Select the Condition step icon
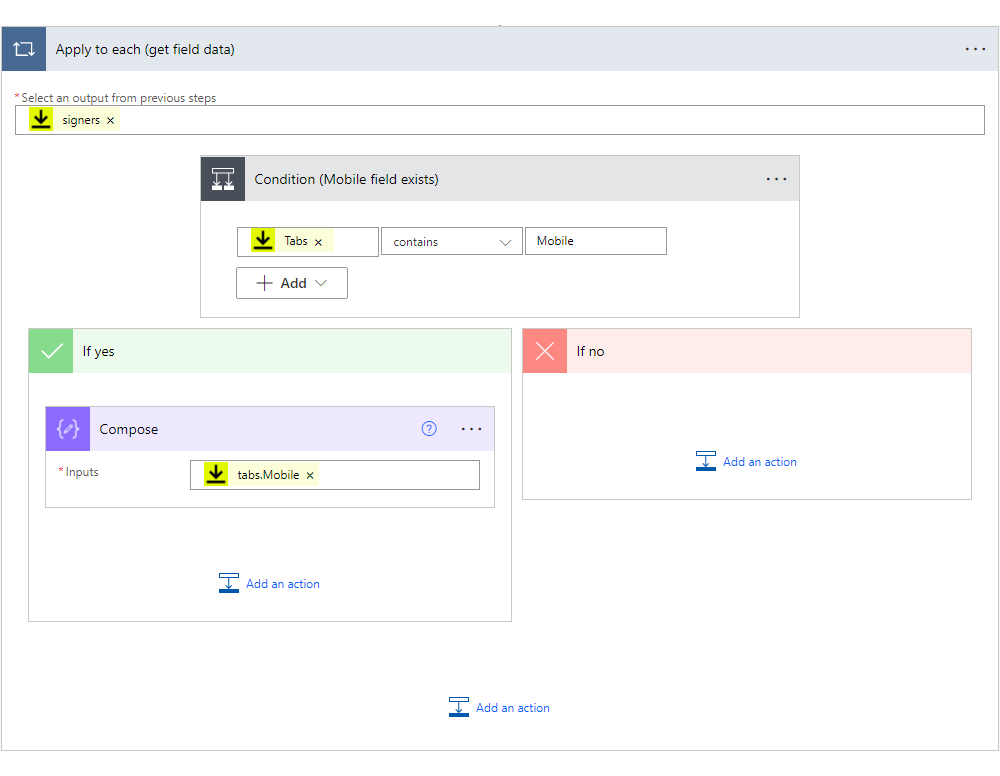The height and width of the screenshot is (776, 1000). [222, 178]
